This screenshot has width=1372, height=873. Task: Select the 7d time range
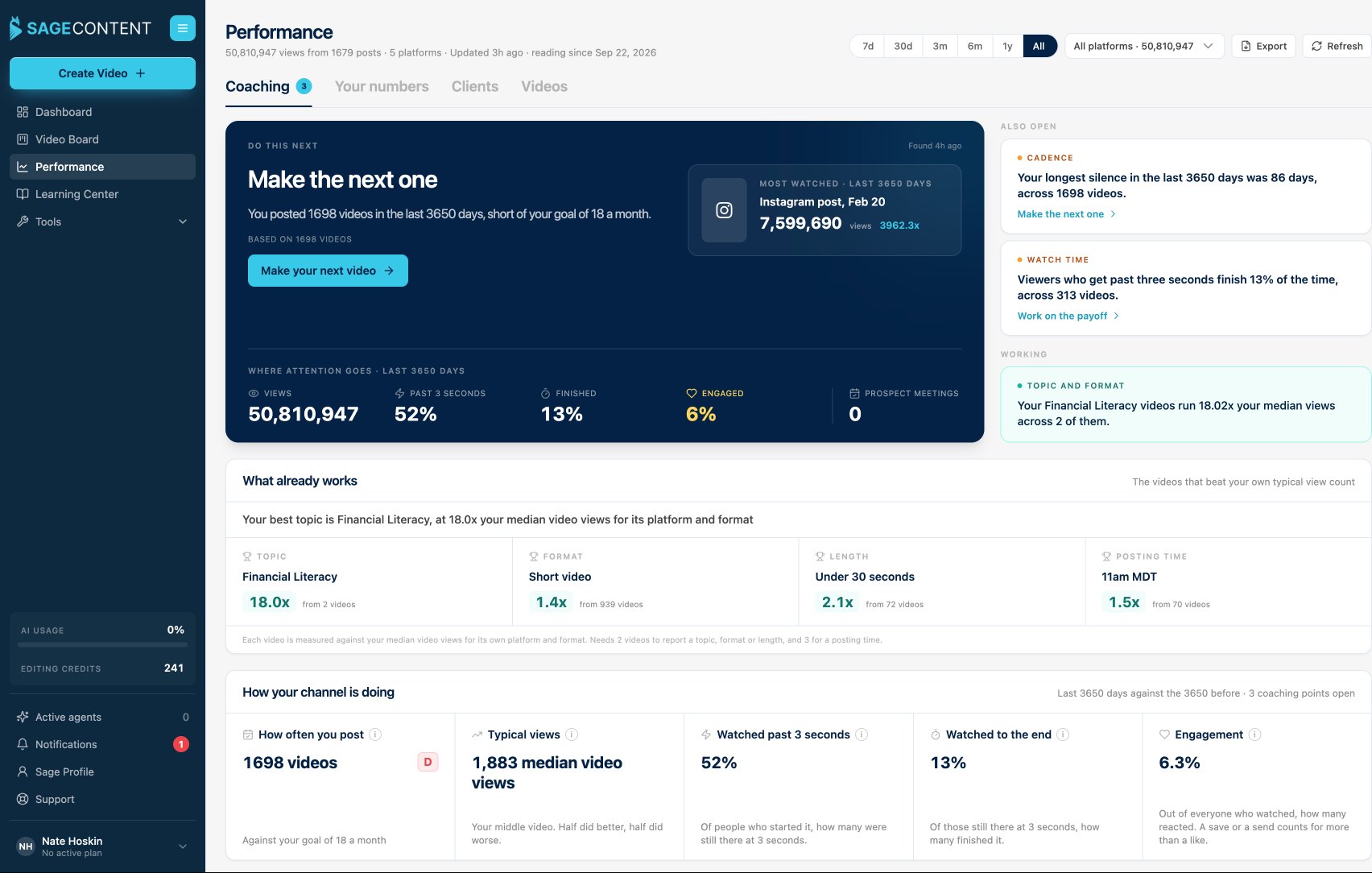[x=868, y=46]
